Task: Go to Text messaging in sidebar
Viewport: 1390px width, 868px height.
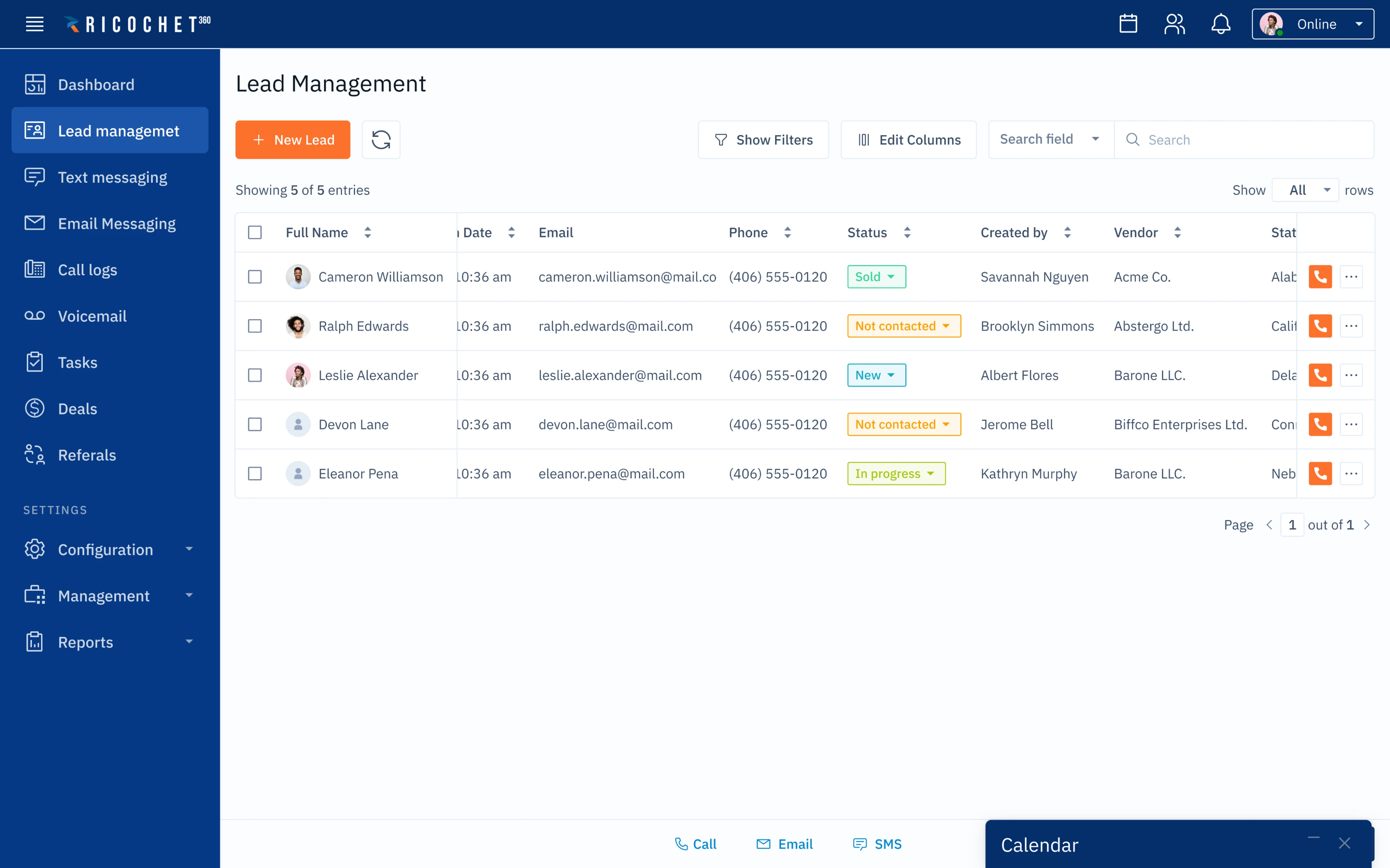Action: (112, 178)
